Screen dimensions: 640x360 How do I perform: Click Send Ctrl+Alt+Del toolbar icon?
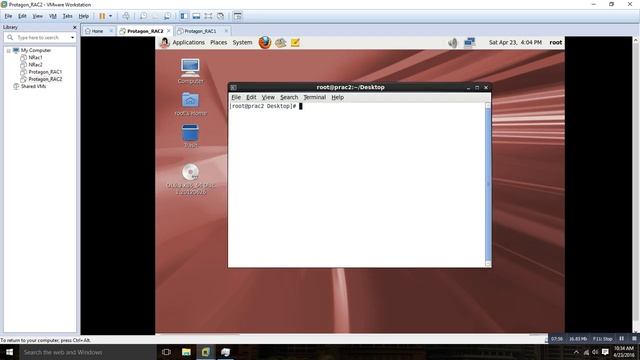coord(126,16)
